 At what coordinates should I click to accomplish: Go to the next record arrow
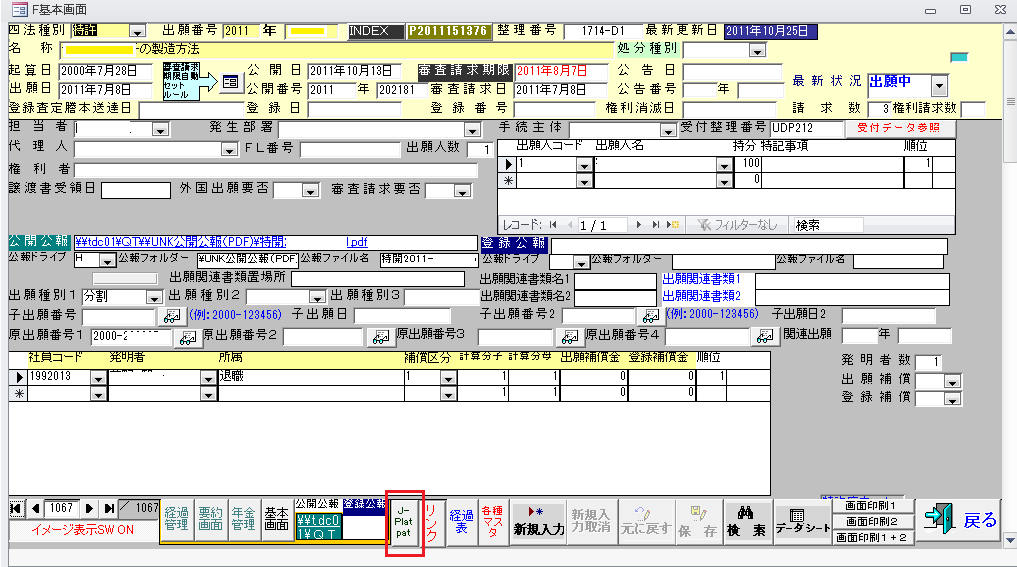pyautogui.click(x=89, y=508)
